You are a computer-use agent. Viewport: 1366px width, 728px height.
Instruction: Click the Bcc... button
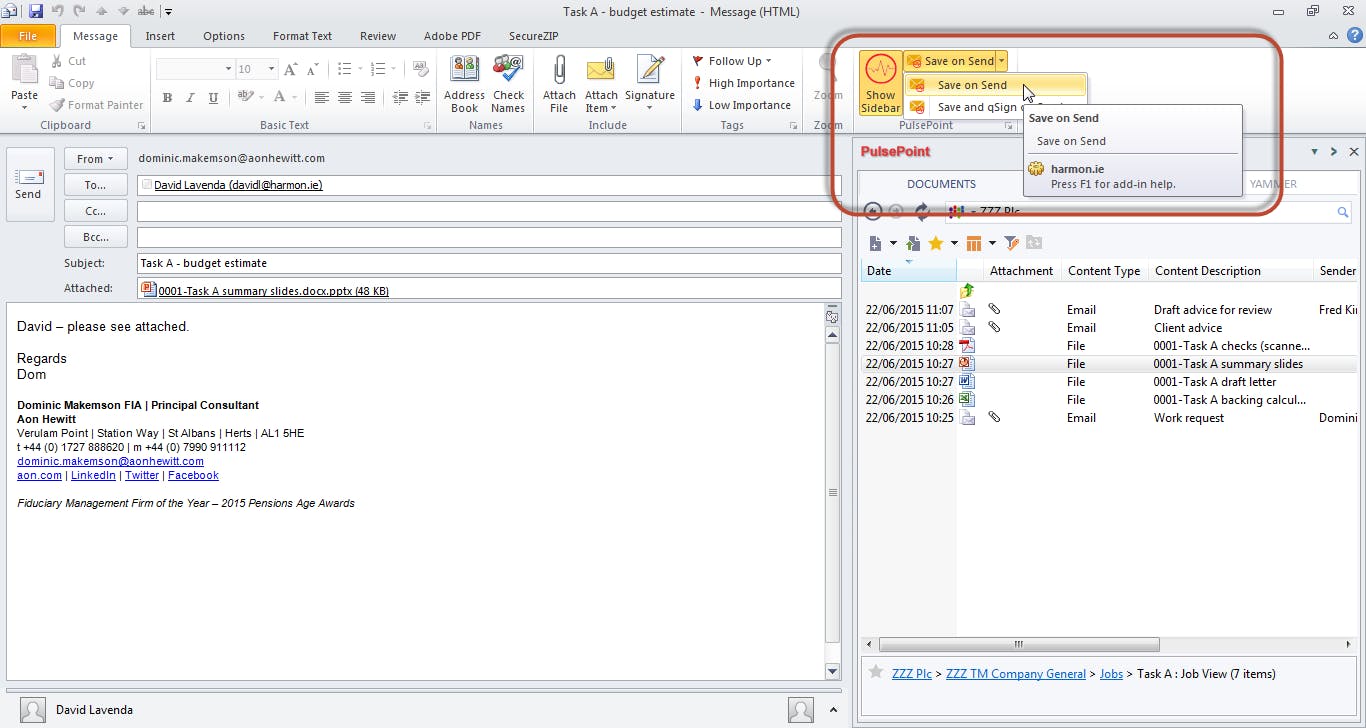tap(96, 237)
